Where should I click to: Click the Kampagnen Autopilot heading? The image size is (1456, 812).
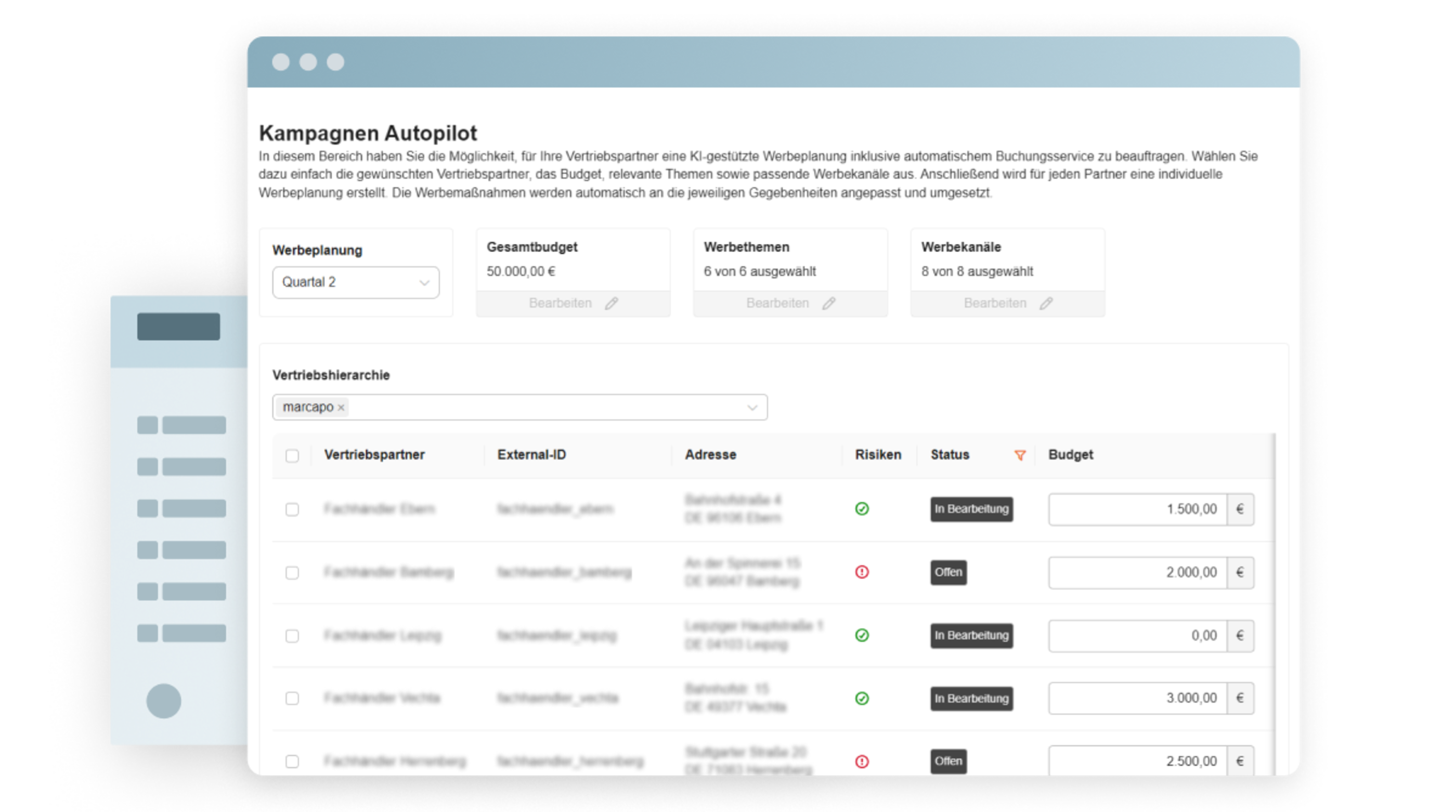tap(368, 134)
